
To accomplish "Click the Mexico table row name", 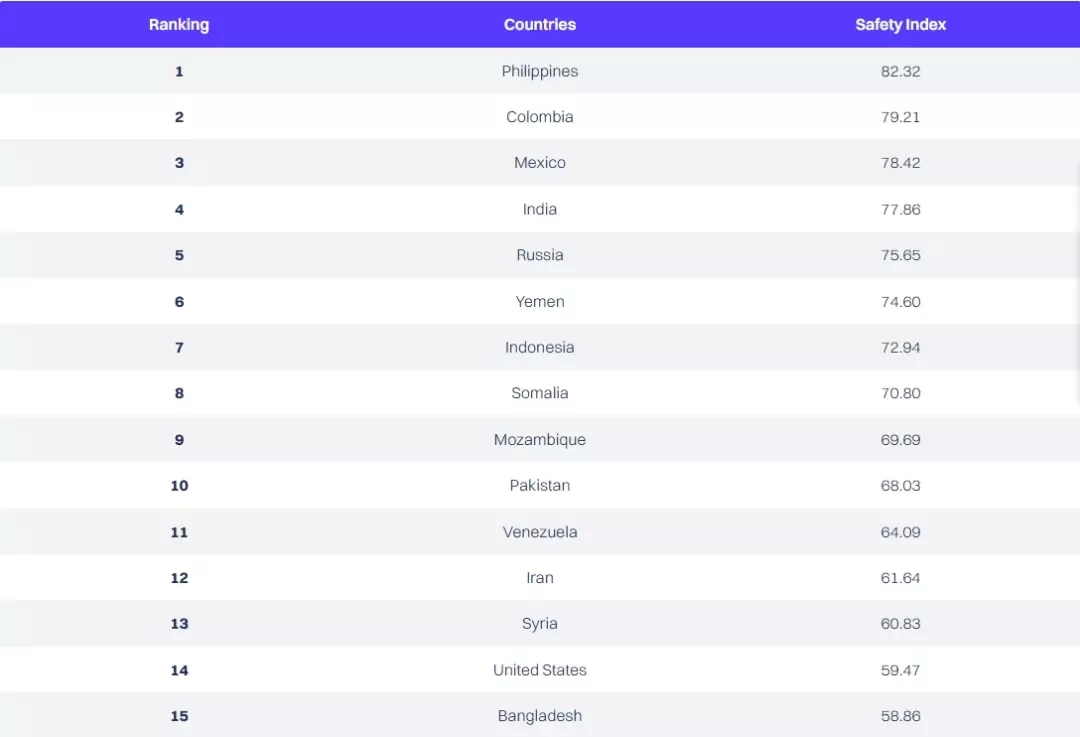I will (539, 163).
